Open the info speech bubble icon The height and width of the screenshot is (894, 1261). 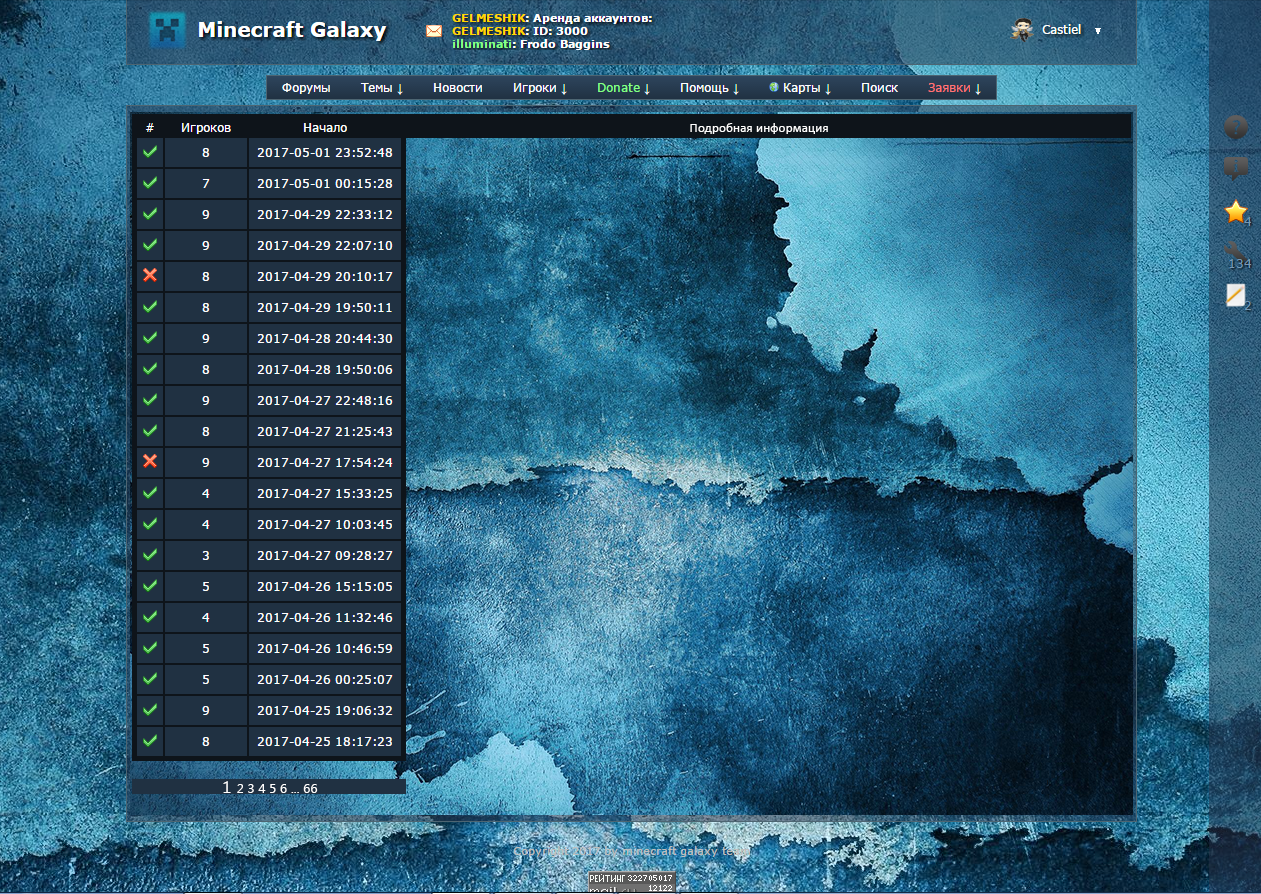coord(1236,168)
